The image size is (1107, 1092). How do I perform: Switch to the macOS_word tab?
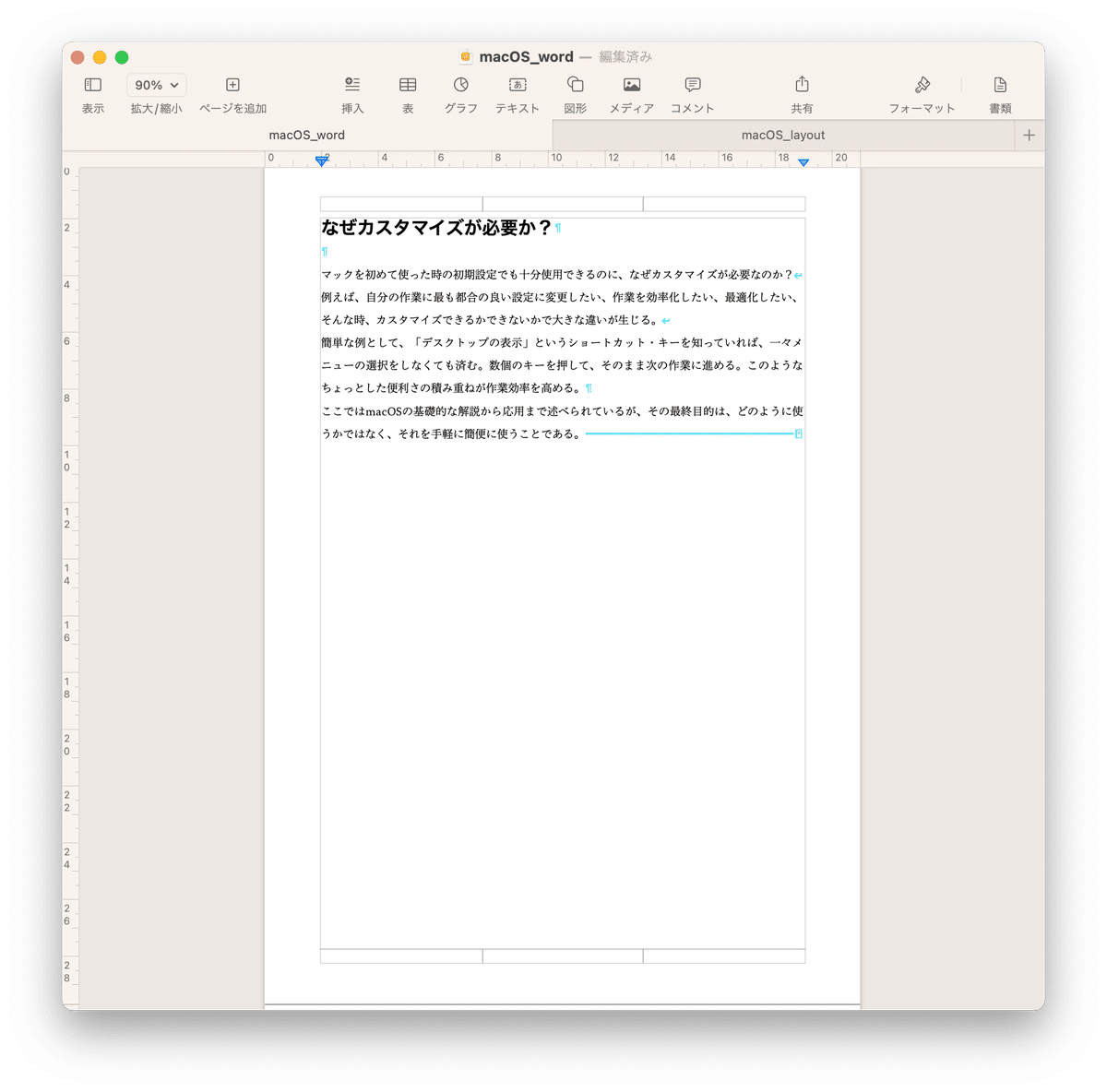[307, 135]
